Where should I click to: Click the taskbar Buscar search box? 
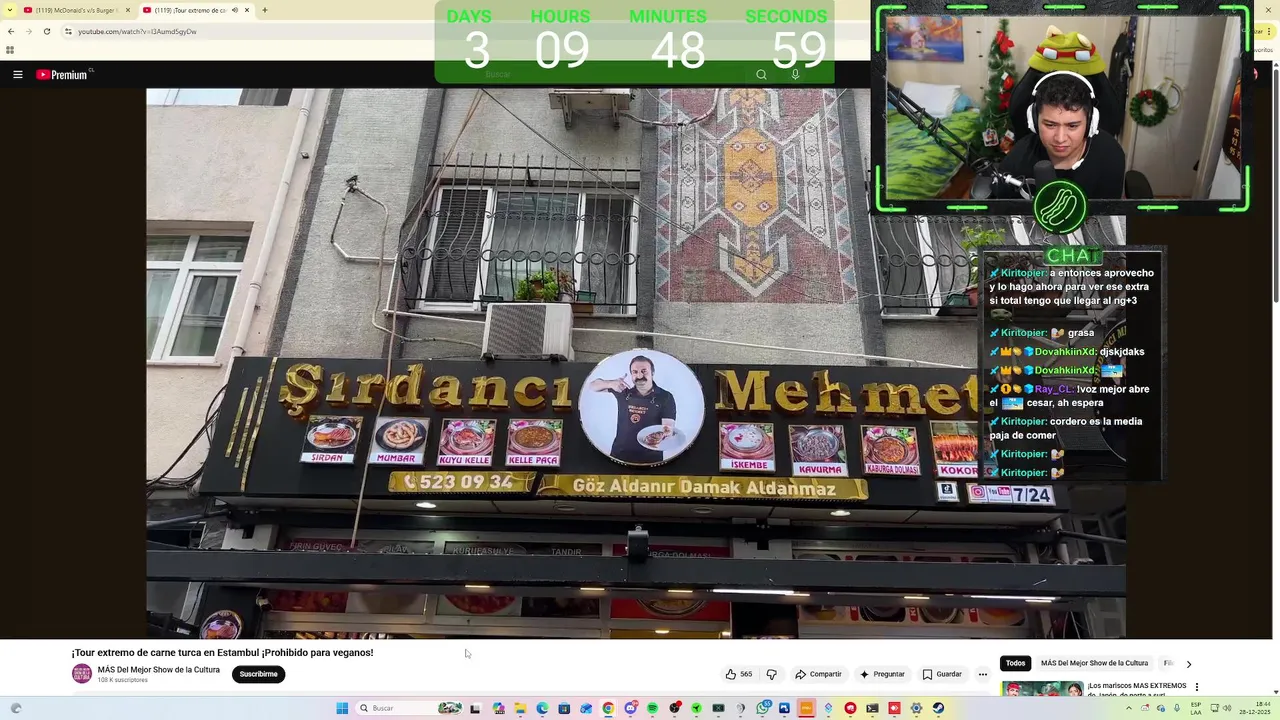[409, 708]
